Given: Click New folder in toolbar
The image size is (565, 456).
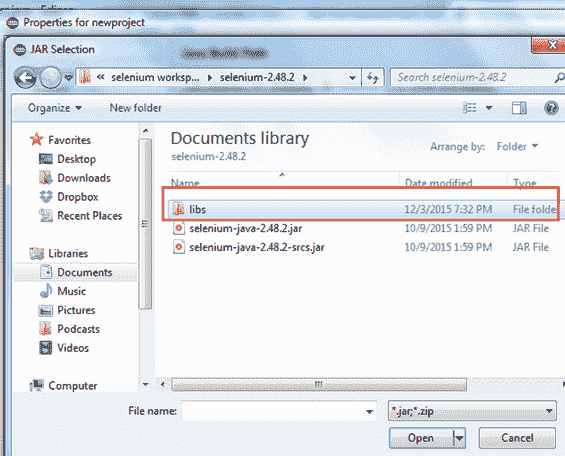Looking at the screenshot, I should [x=135, y=108].
